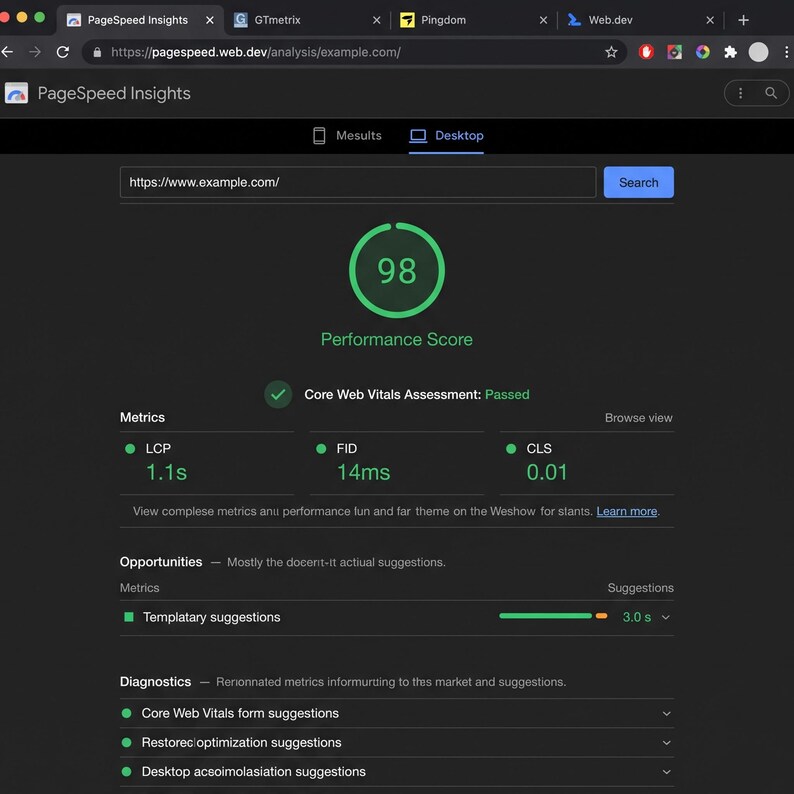Click the LCP value 1.1s
This screenshot has width=794, height=794.
click(x=167, y=472)
